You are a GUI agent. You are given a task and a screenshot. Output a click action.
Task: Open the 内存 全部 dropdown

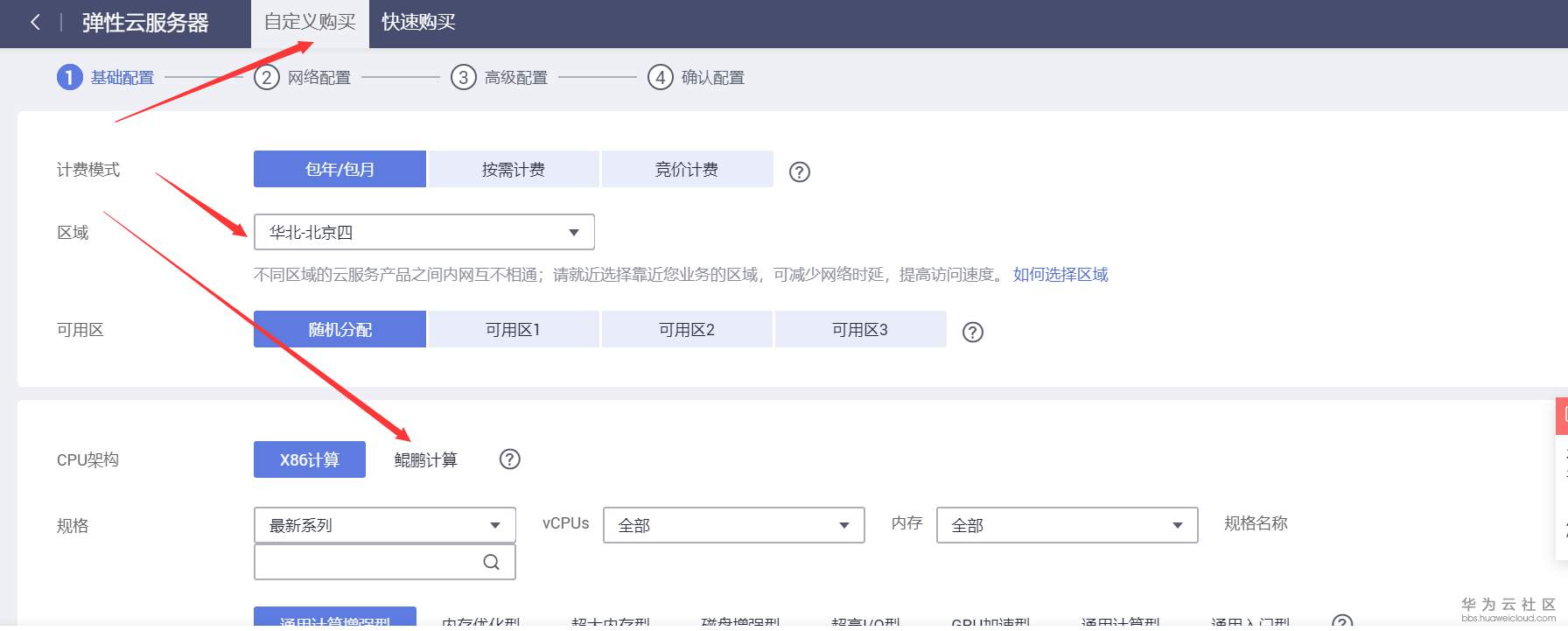click(1067, 525)
